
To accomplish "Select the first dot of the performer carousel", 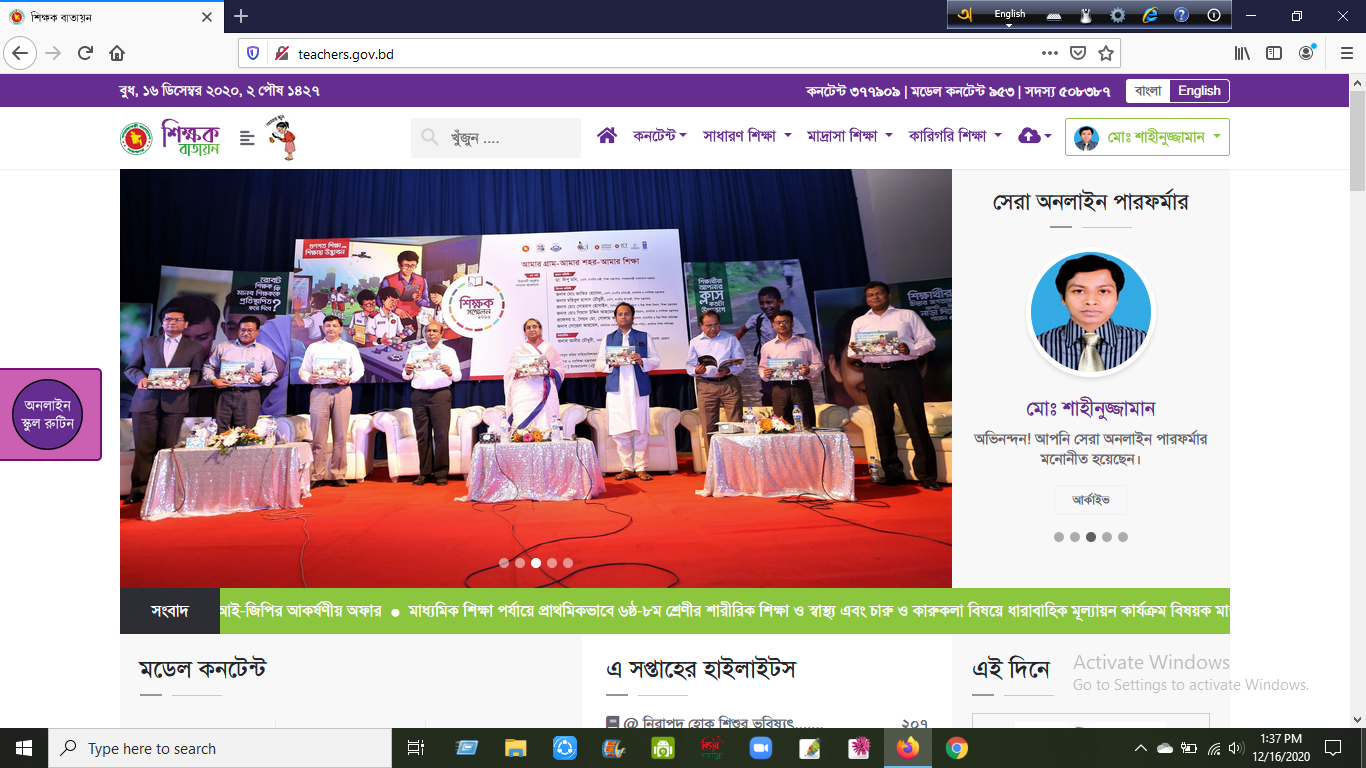I will (x=1059, y=537).
